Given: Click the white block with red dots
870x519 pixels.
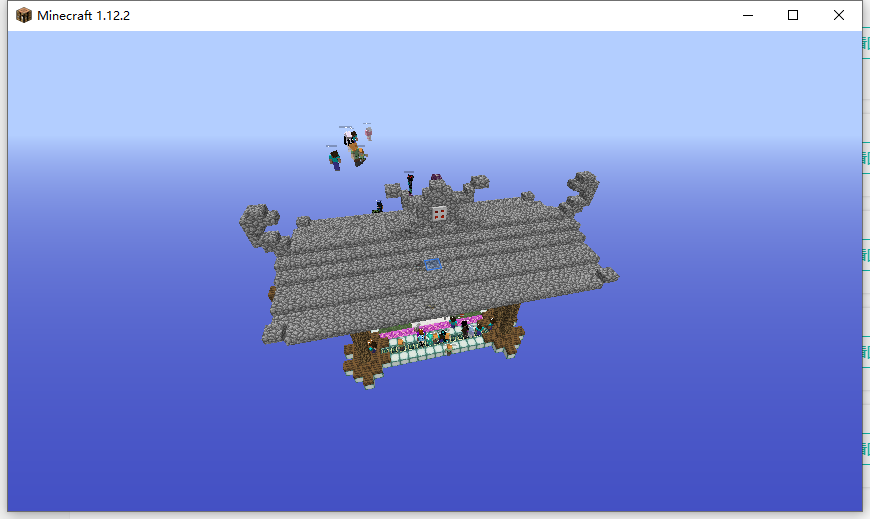Looking at the screenshot, I should pyautogui.click(x=439, y=214).
